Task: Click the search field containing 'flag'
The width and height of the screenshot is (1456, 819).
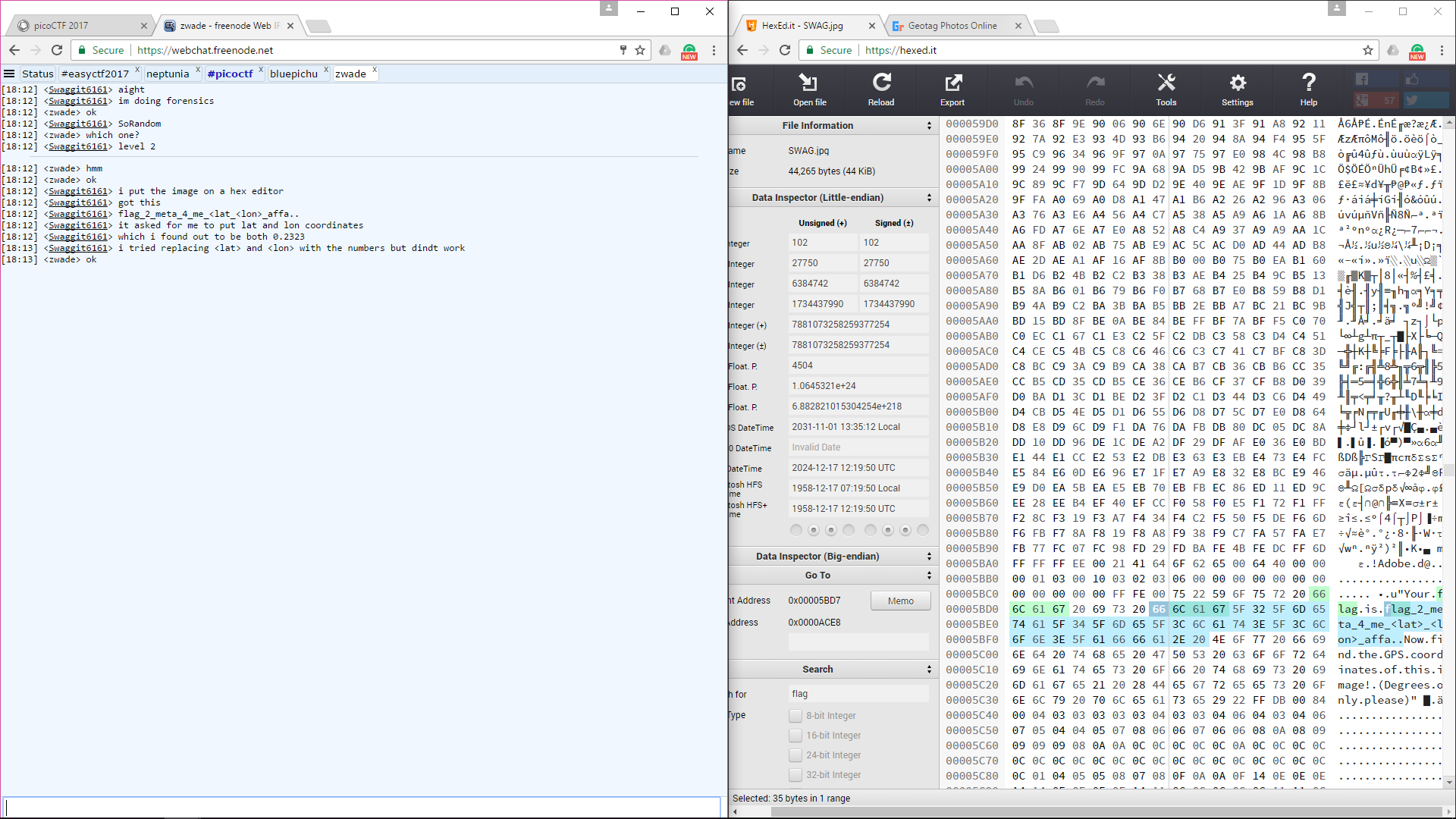Action: tap(858, 694)
